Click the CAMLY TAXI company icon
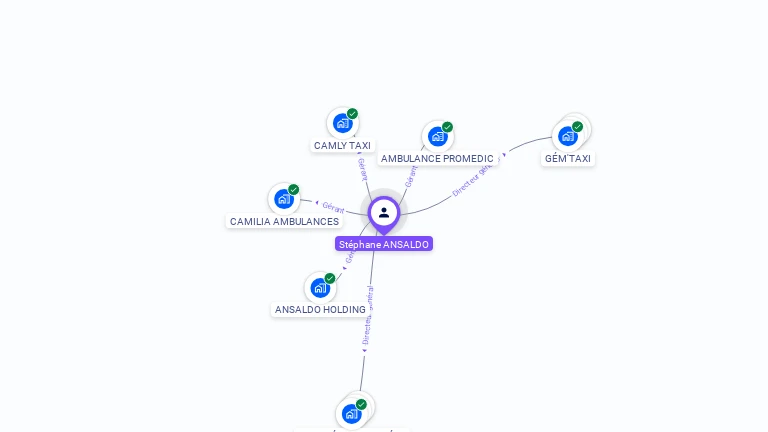The image size is (768, 432). (342, 123)
